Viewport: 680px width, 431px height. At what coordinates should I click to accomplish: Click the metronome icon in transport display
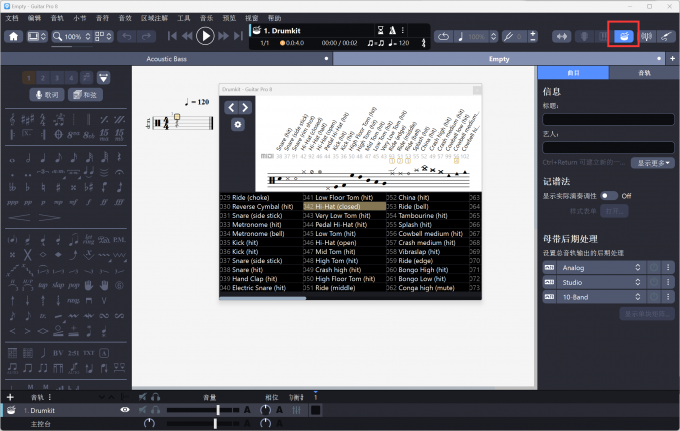coord(390,30)
